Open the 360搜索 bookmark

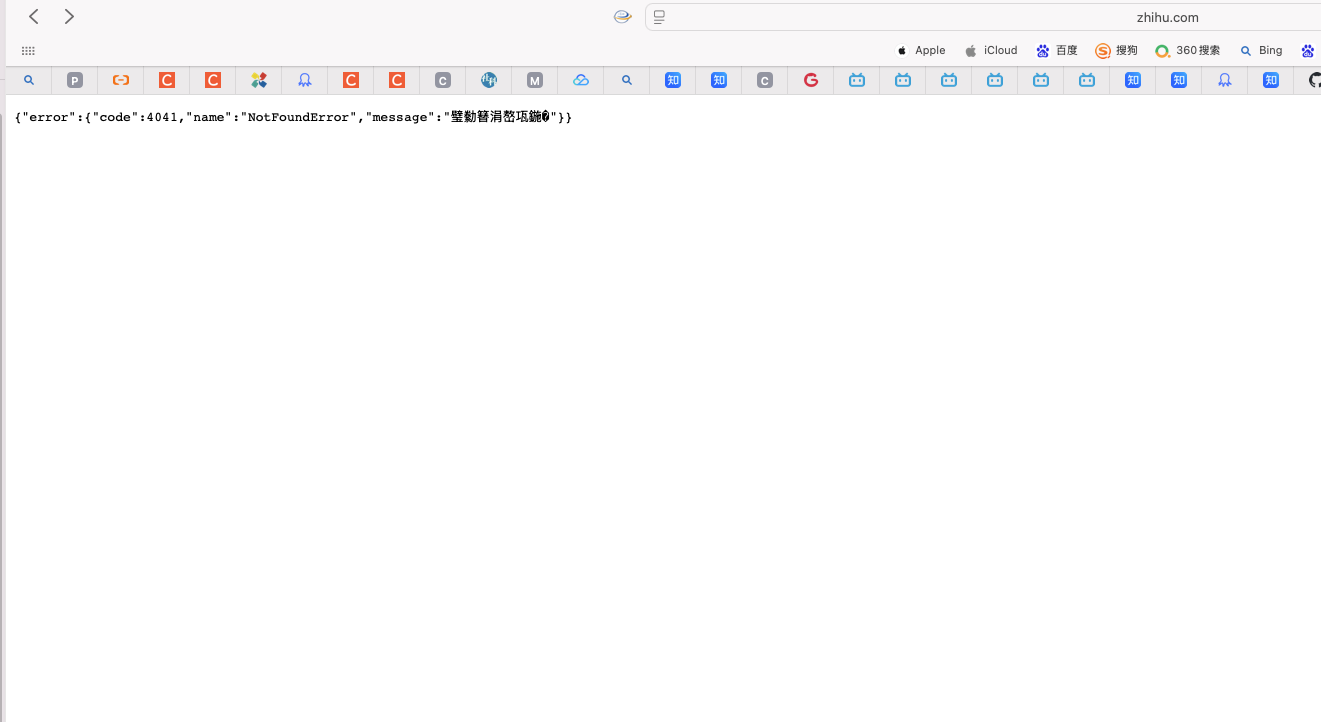point(1187,50)
